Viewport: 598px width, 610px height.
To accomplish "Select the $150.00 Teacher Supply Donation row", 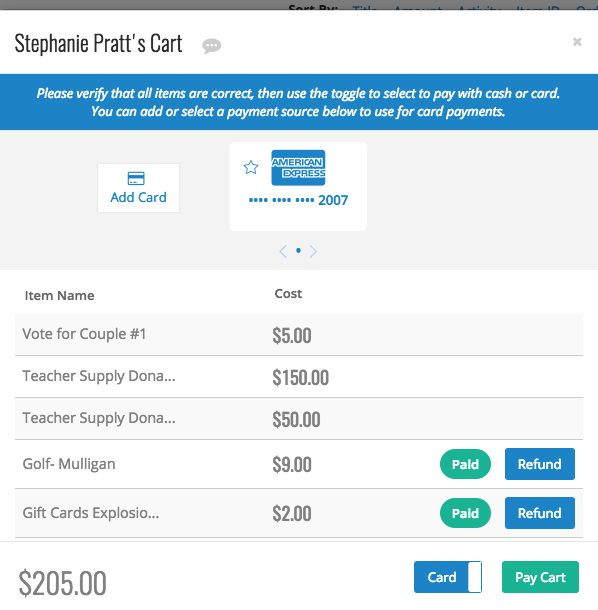I will [x=299, y=377].
